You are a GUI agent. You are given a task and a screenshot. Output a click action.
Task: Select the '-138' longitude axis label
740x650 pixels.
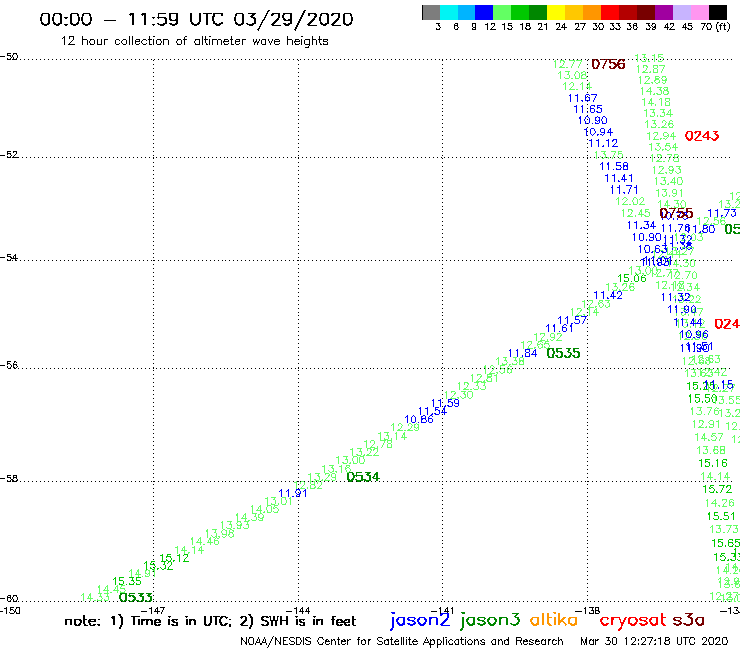point(588,611)
